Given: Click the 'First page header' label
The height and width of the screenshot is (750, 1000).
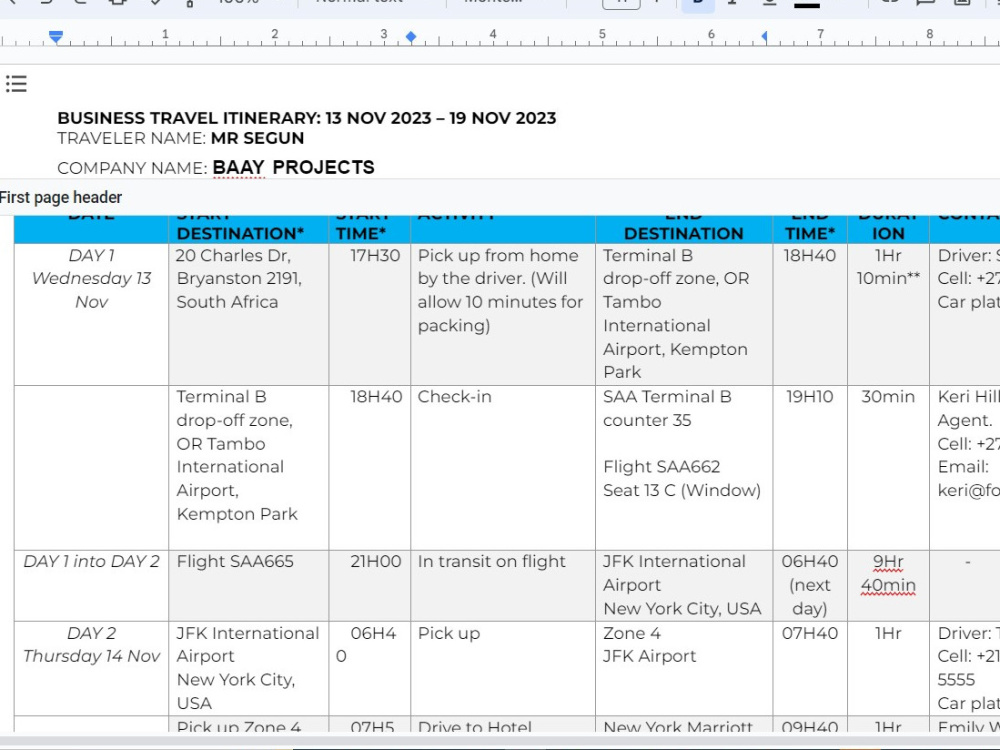Looking at the screenshot, I should (61, 197).
